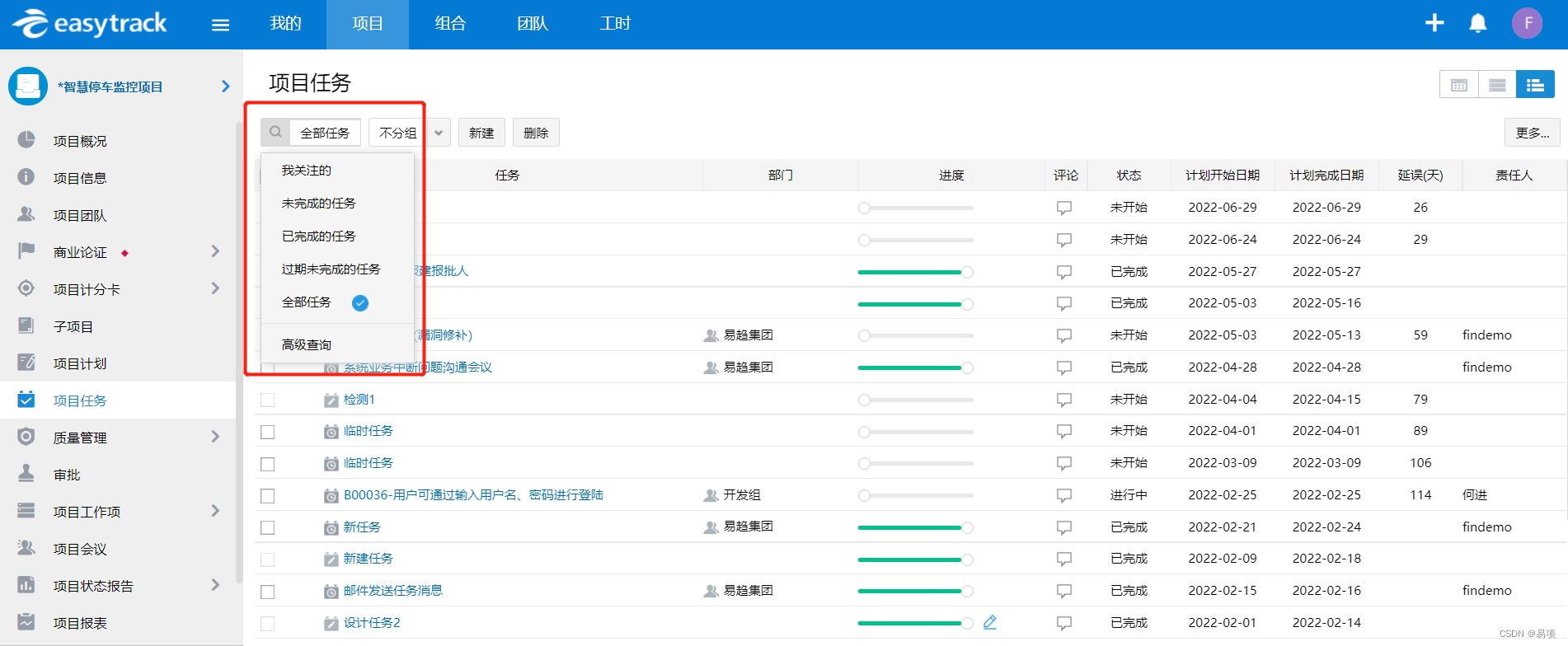Click the 项目信息 info icon
The height and width of the screenshot is (646, 1568).
tap(26, 177)
